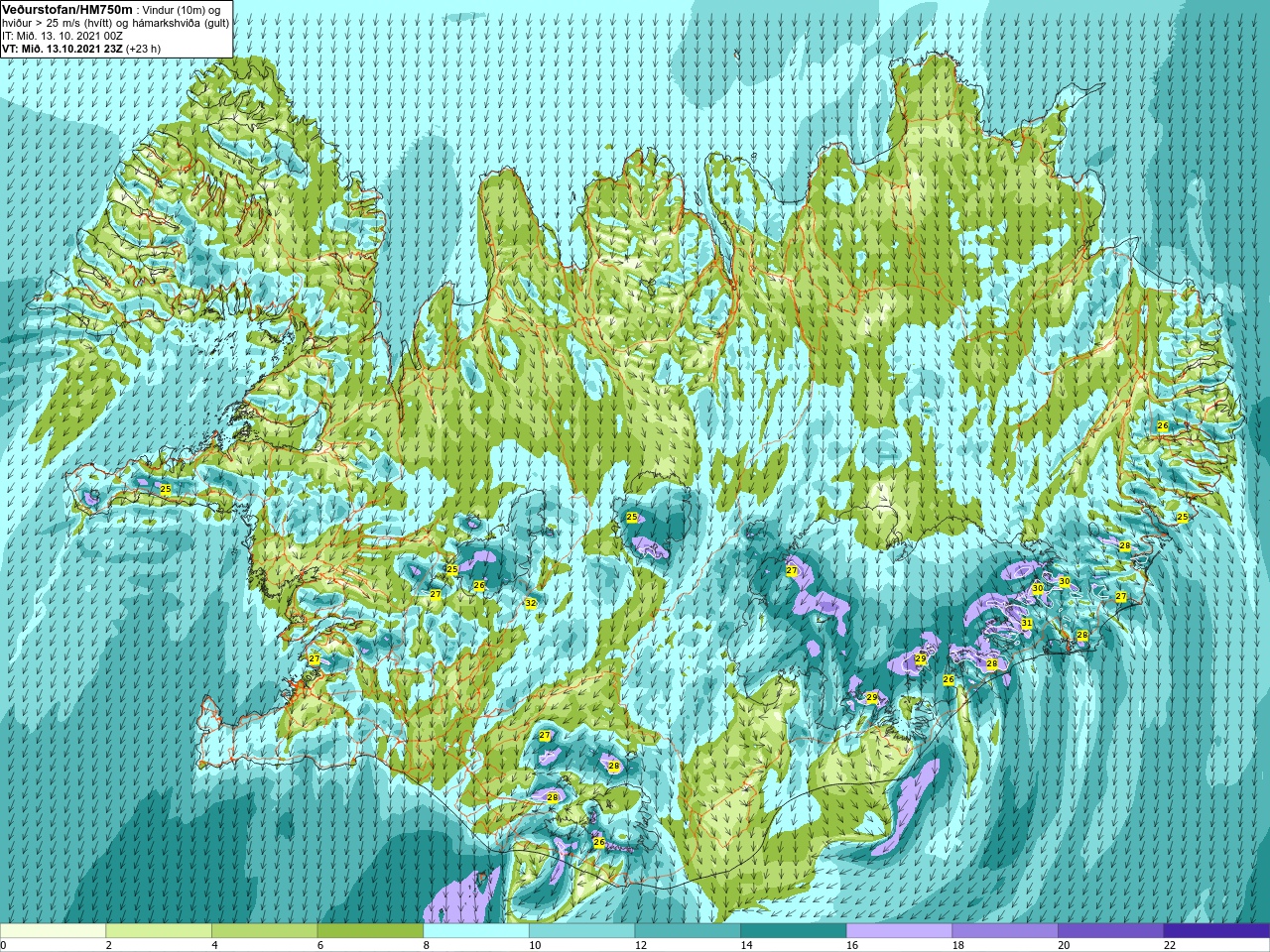
Task: Select the 0–2 m/s pale yellow legend swatch
Action: pos(53,931)
